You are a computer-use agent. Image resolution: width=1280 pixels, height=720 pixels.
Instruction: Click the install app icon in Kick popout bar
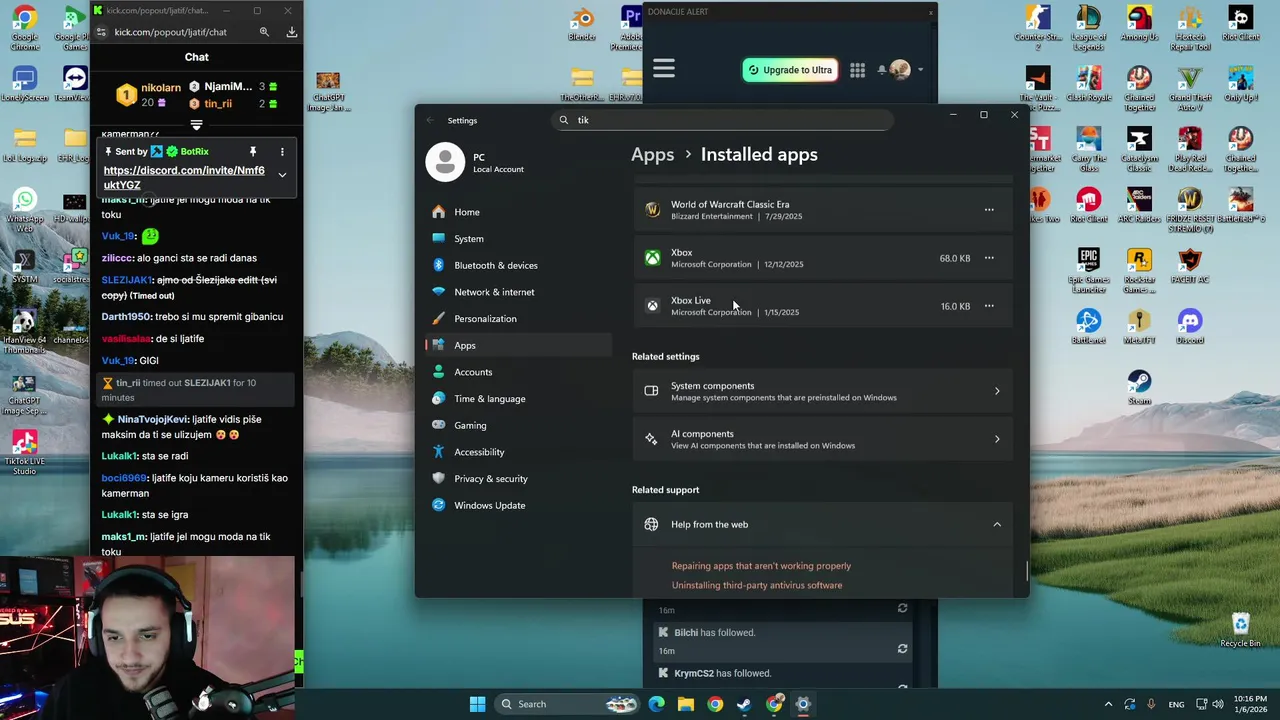pyautogui.click(x=291, y=32)
